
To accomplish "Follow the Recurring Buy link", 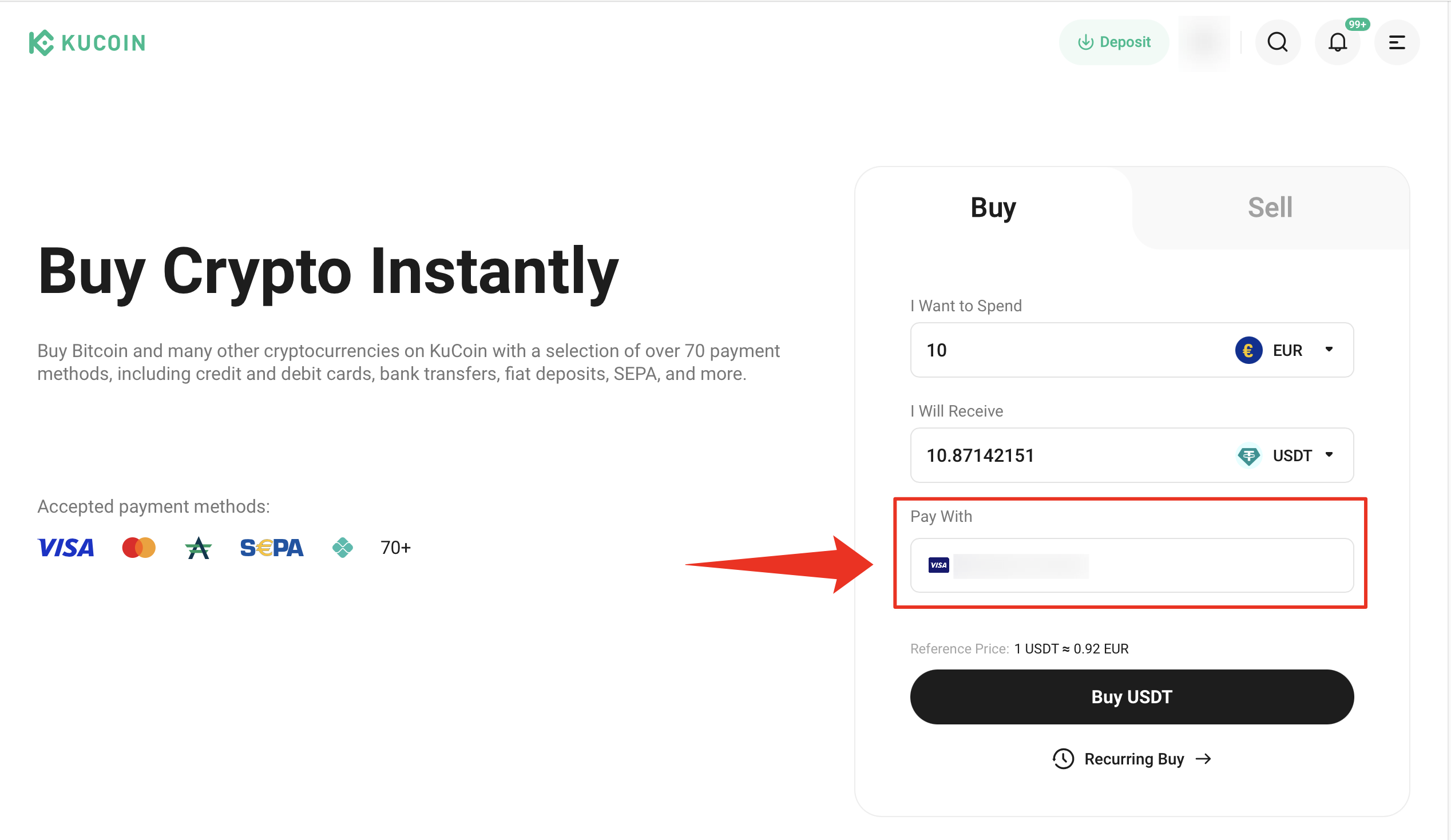I will click(1135, 759).
